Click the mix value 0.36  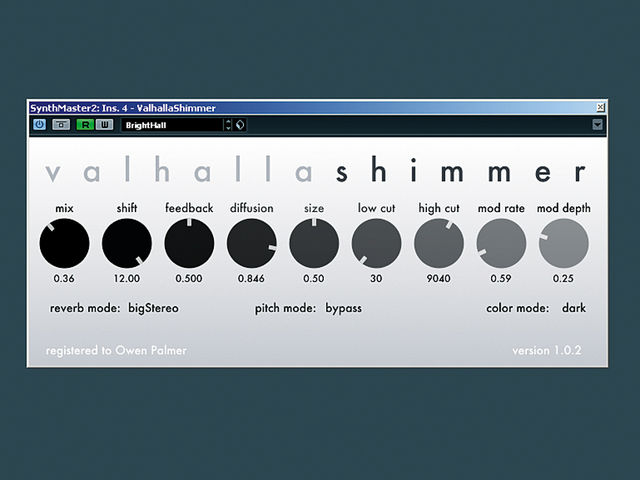click(x=64, y=278)
